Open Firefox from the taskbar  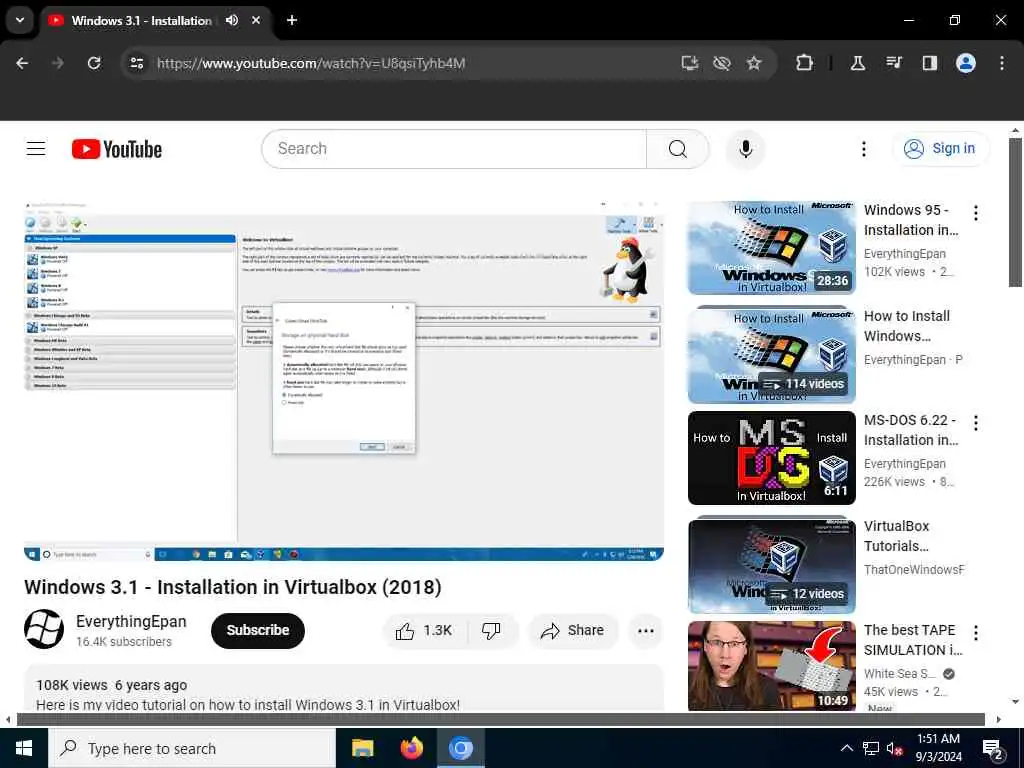click(x=411, y=748)
